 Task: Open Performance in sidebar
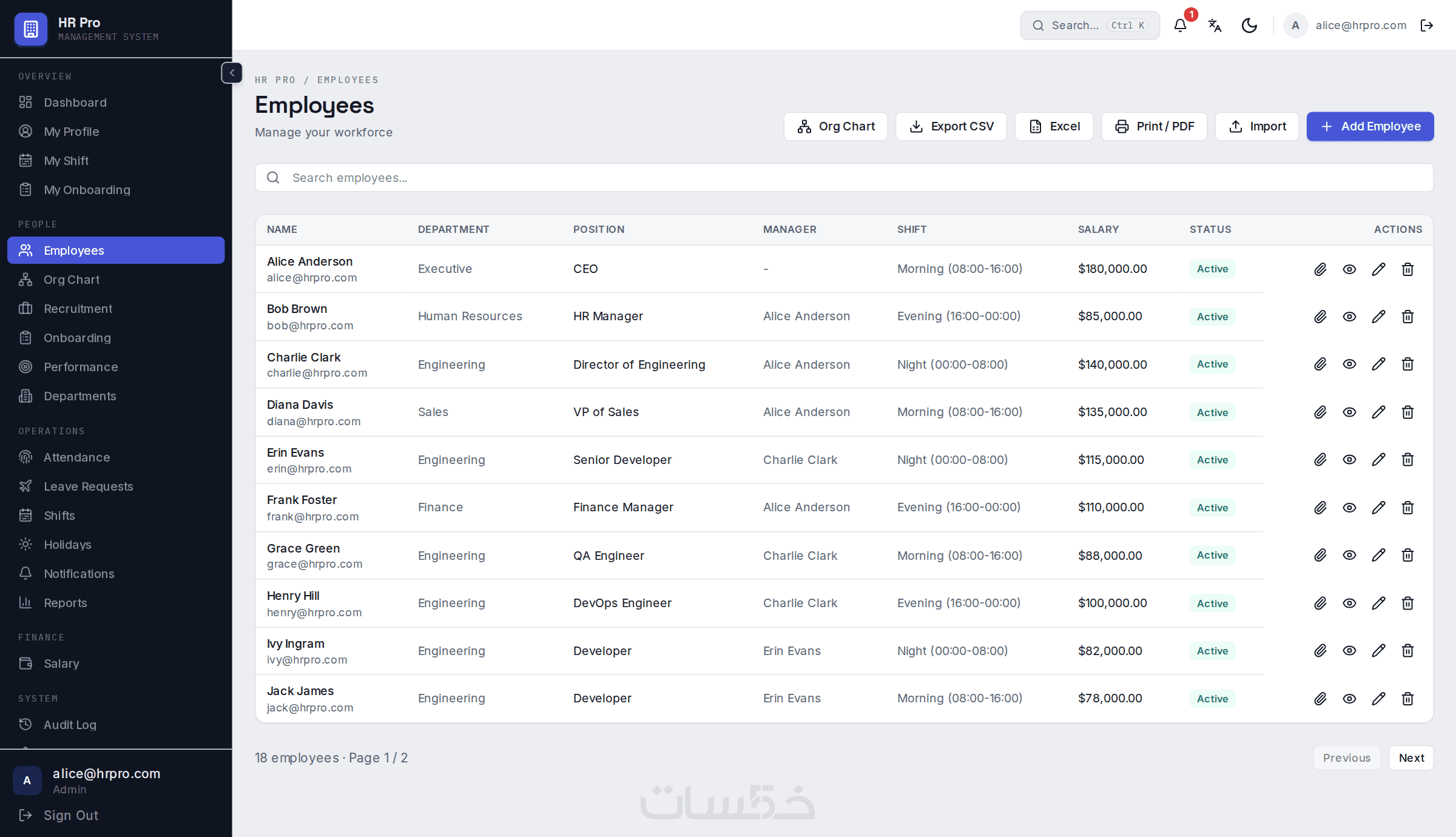tap(116, 367)
